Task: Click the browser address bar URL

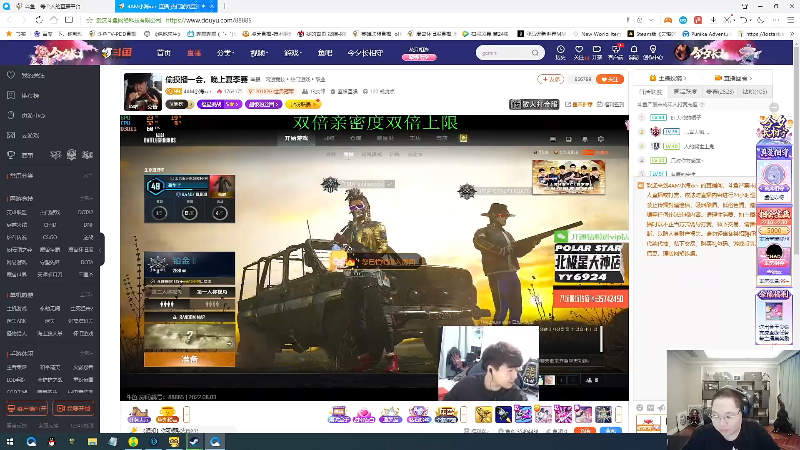Action: 208,20
